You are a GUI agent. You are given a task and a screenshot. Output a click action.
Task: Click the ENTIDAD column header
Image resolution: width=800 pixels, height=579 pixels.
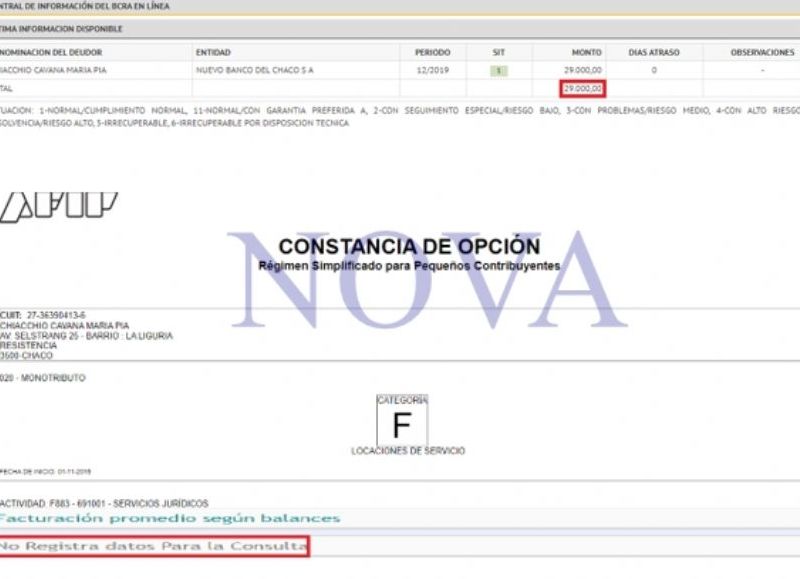tap(215, 52)
